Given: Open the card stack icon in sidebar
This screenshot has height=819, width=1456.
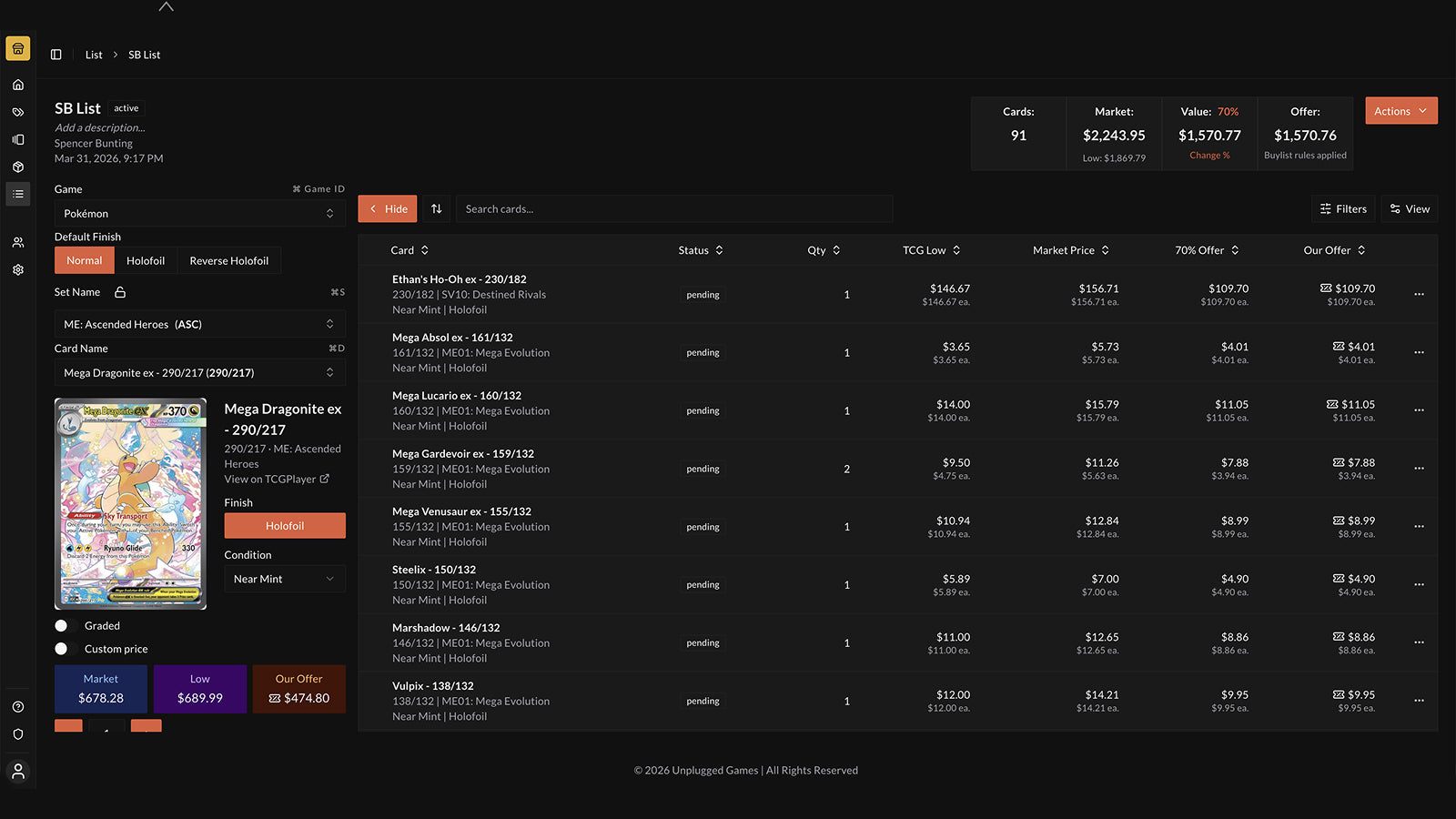Looking at the screenshot, I should pos(18,139).
